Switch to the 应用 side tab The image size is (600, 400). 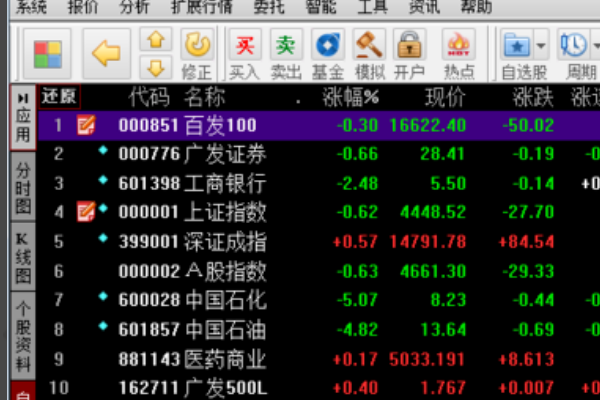coord(23,117)
